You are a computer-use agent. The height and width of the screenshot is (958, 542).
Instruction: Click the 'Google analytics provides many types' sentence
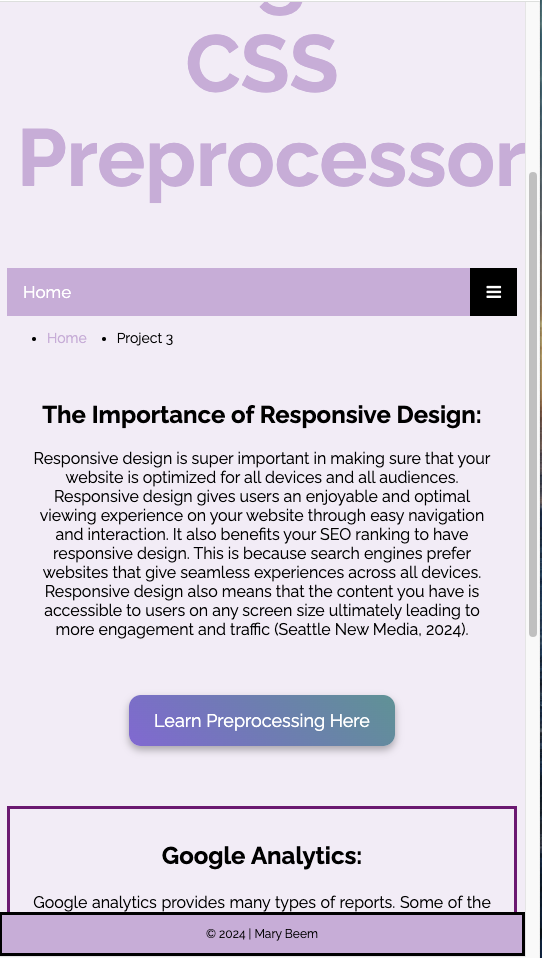[152, 902]
